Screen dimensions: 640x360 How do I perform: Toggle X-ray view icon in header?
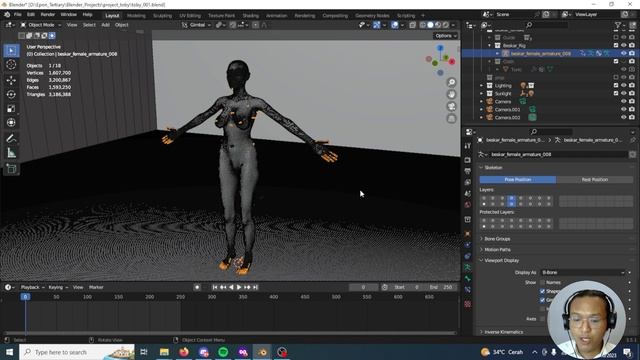click(x=413, y=25)
